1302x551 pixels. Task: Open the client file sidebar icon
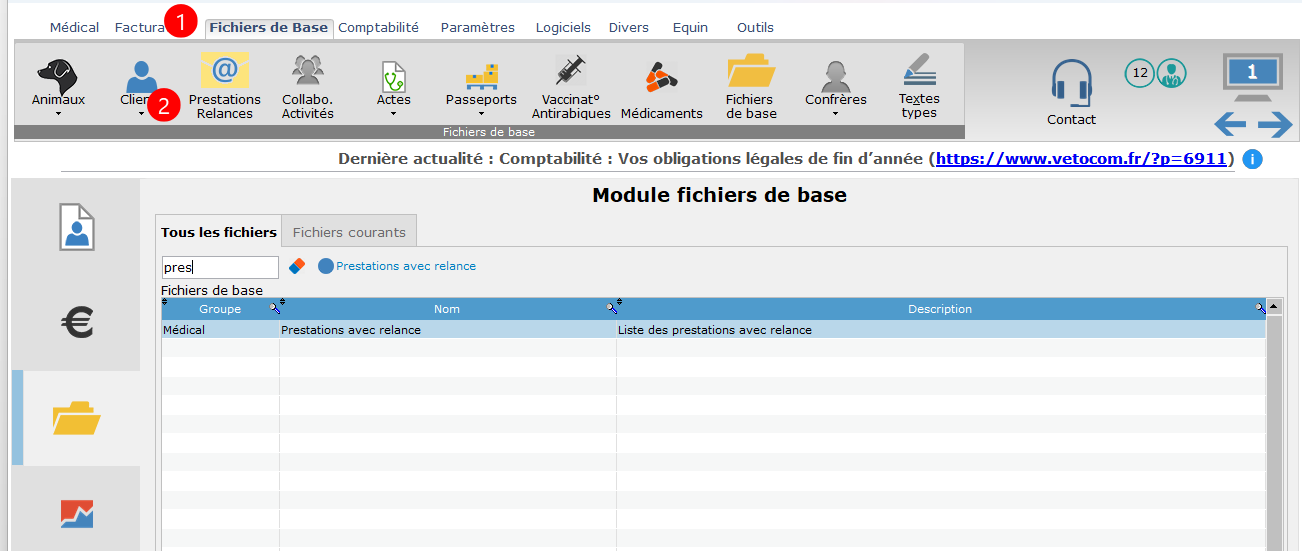(x=76, y=227)
